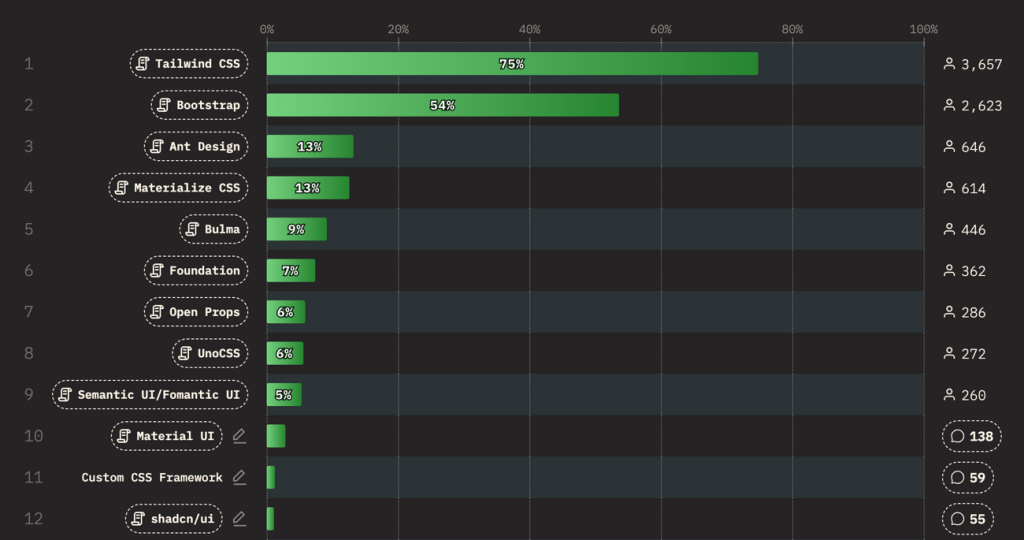This screenshot has width=1024, height=540.
Task: Click the Ant Design 13% bar
Action: pyautogui.click(x=310, y=146)
